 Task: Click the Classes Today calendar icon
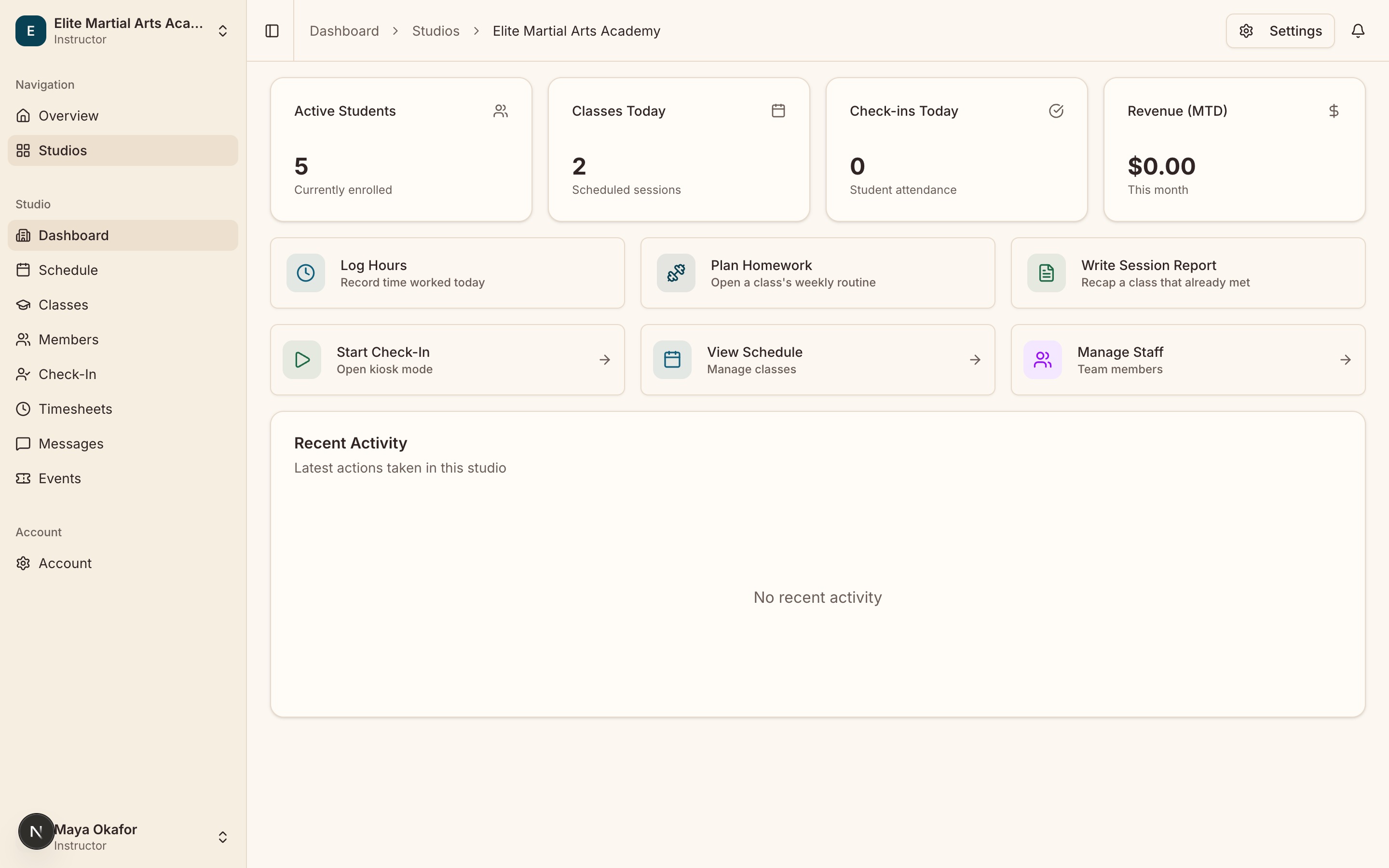[x=778, y=111]
